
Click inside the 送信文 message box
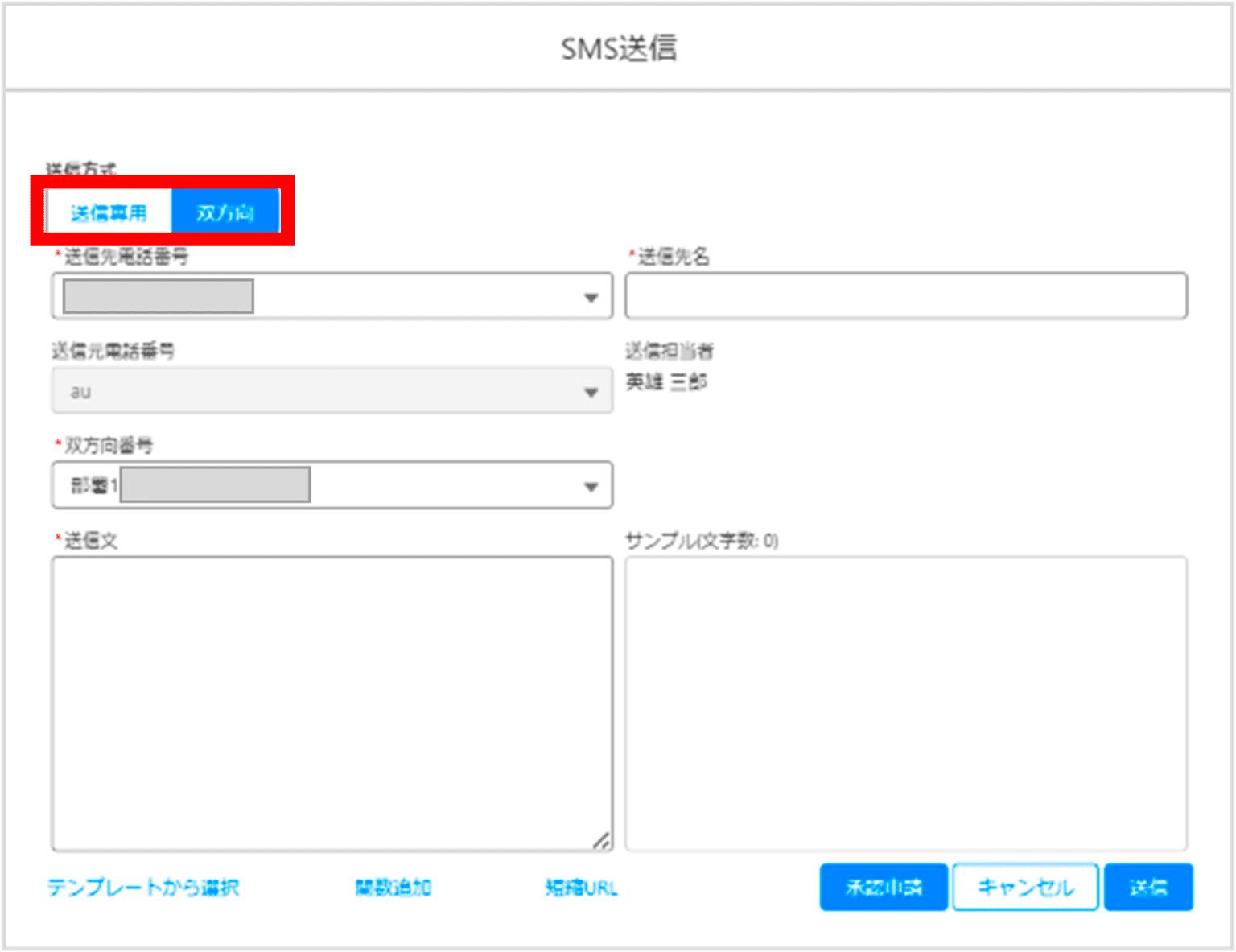click(332, 700)
